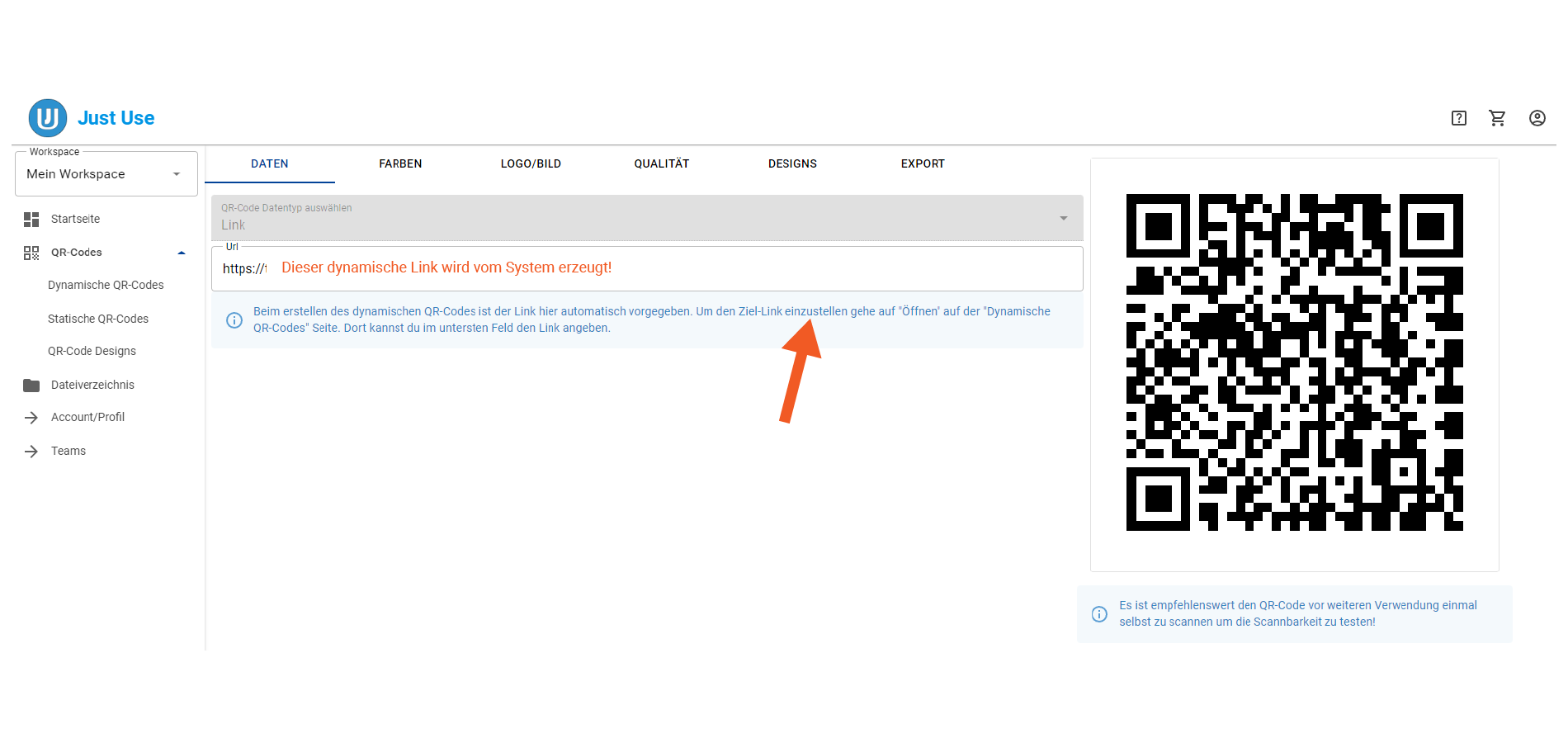Open the Mein Workspace dropdown
Screen dimensions: 1568x743
click(x=106, y=173)
